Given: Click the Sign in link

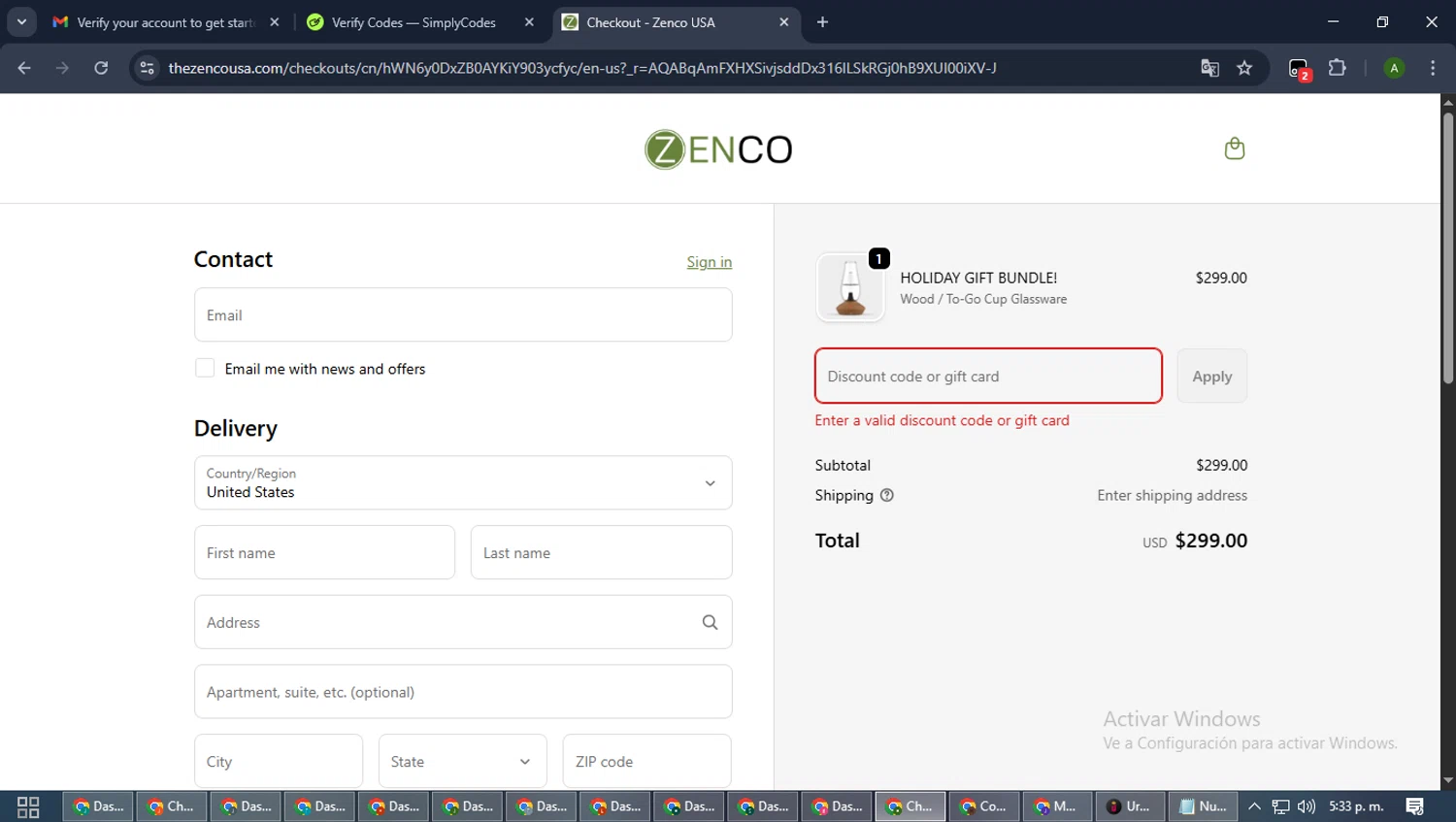Looking at the screenshot, I should (x=710, y=262).
